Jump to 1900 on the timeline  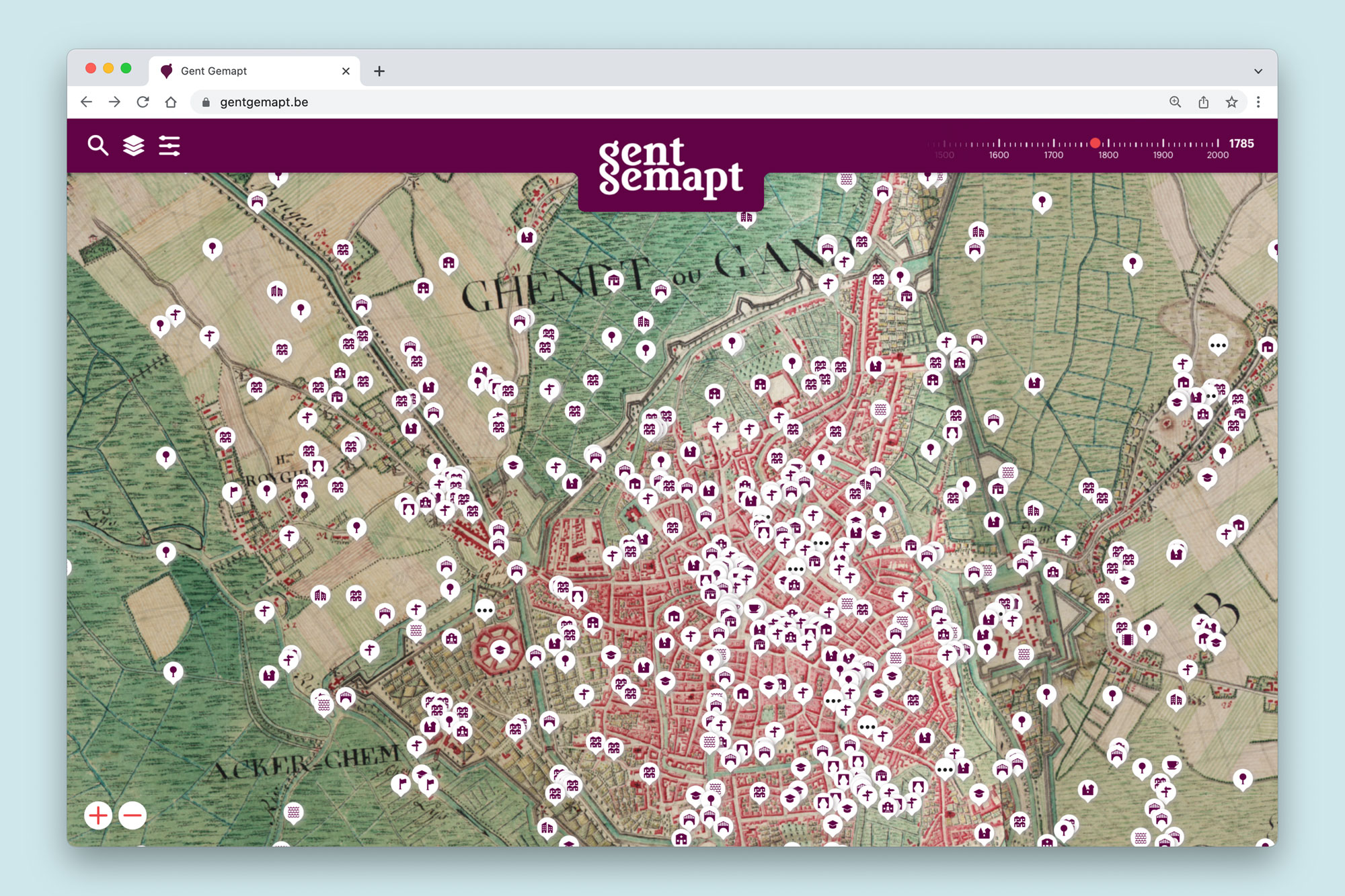coord(1163,155)
